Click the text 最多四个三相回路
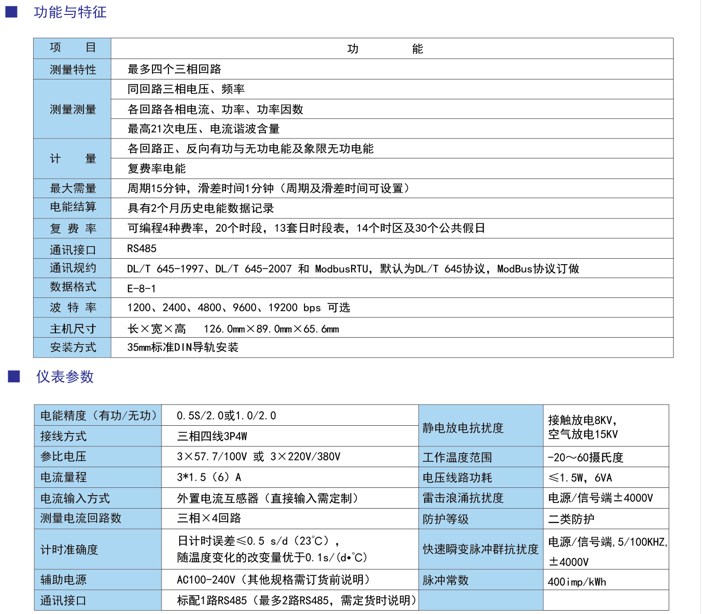This screenshot has width=706, height=614. point(174,69)
